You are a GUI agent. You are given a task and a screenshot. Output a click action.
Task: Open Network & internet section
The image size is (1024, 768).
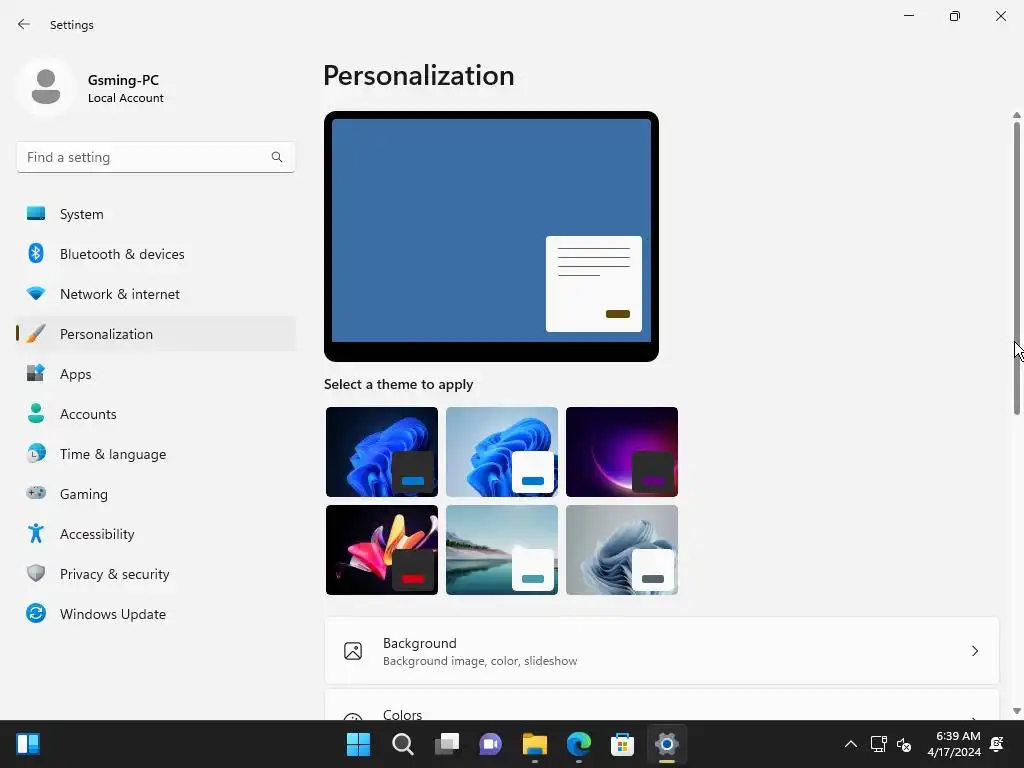(156, 294)
